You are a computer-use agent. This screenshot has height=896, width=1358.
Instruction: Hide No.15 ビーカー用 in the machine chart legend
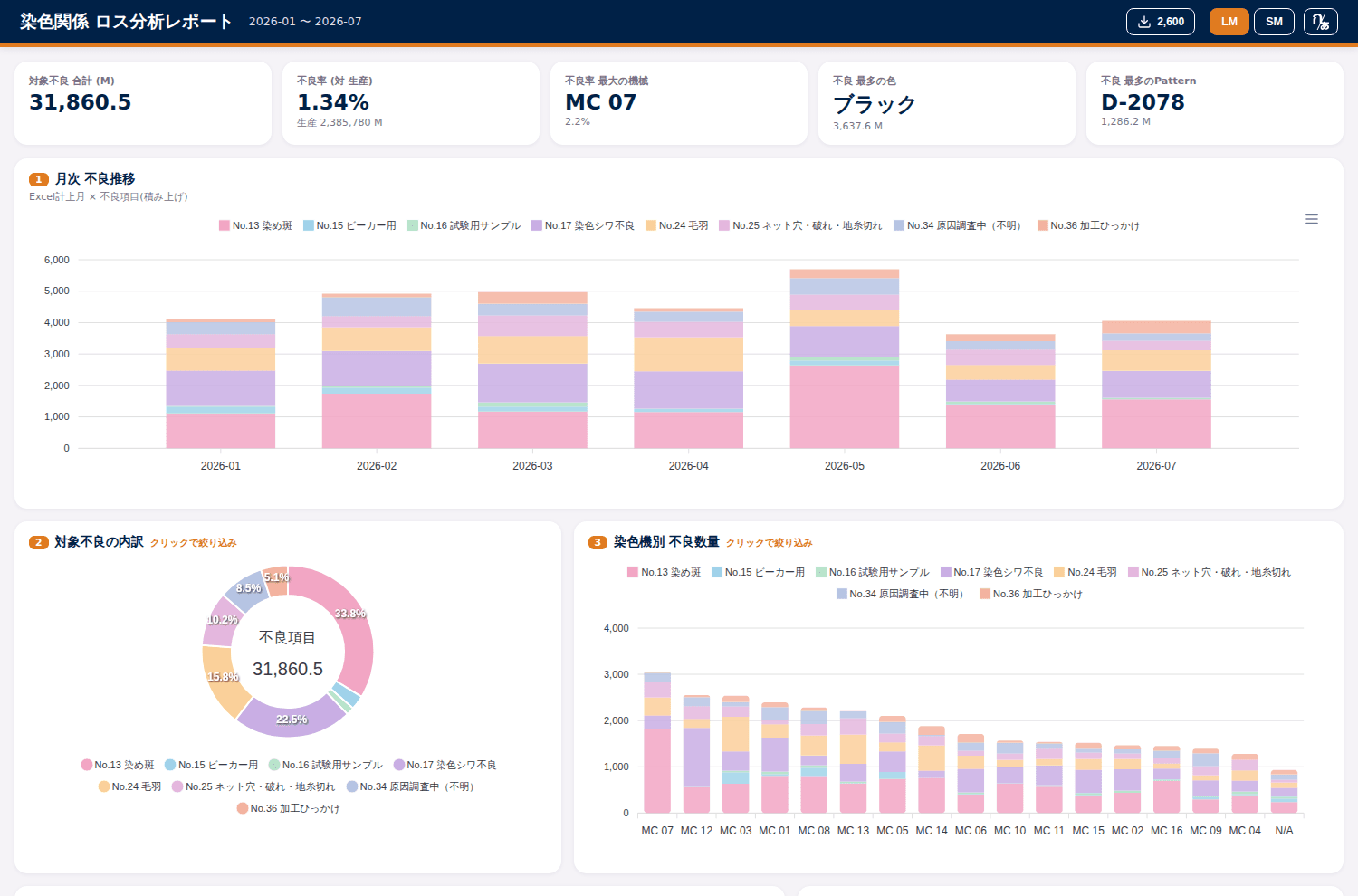pyautogui.click(x=758, y=572)
